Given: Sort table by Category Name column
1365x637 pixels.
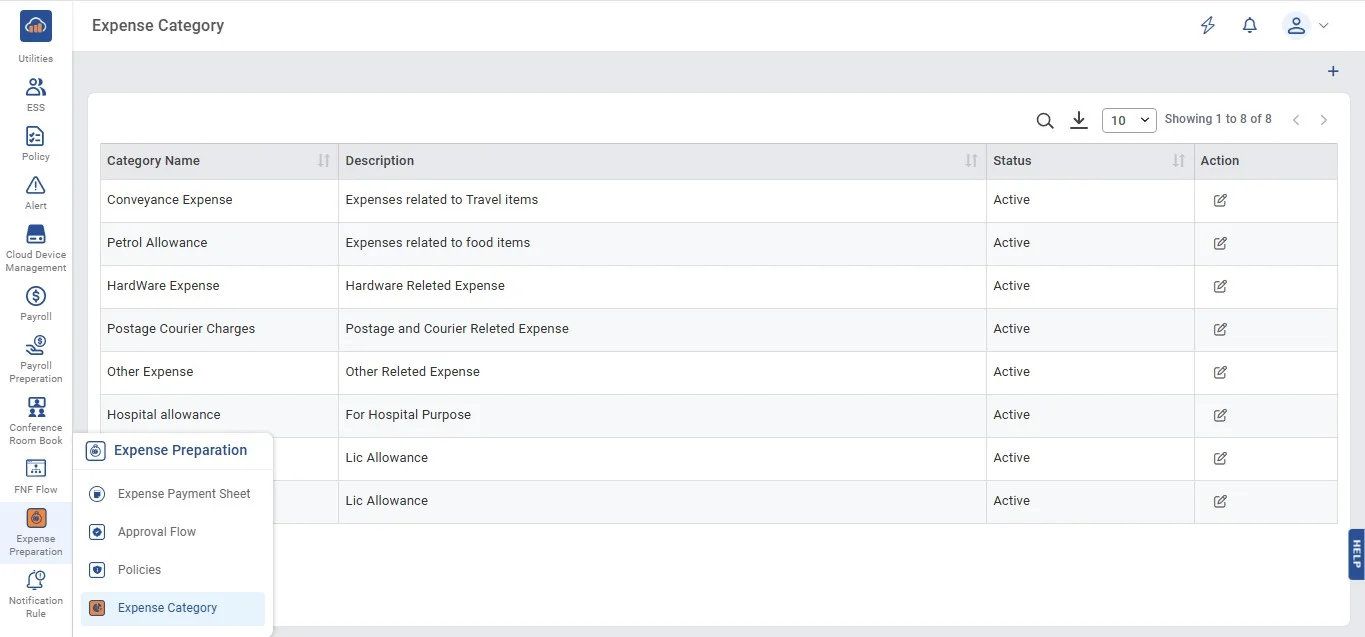Looking at the screenshot, I should point(323,161).
